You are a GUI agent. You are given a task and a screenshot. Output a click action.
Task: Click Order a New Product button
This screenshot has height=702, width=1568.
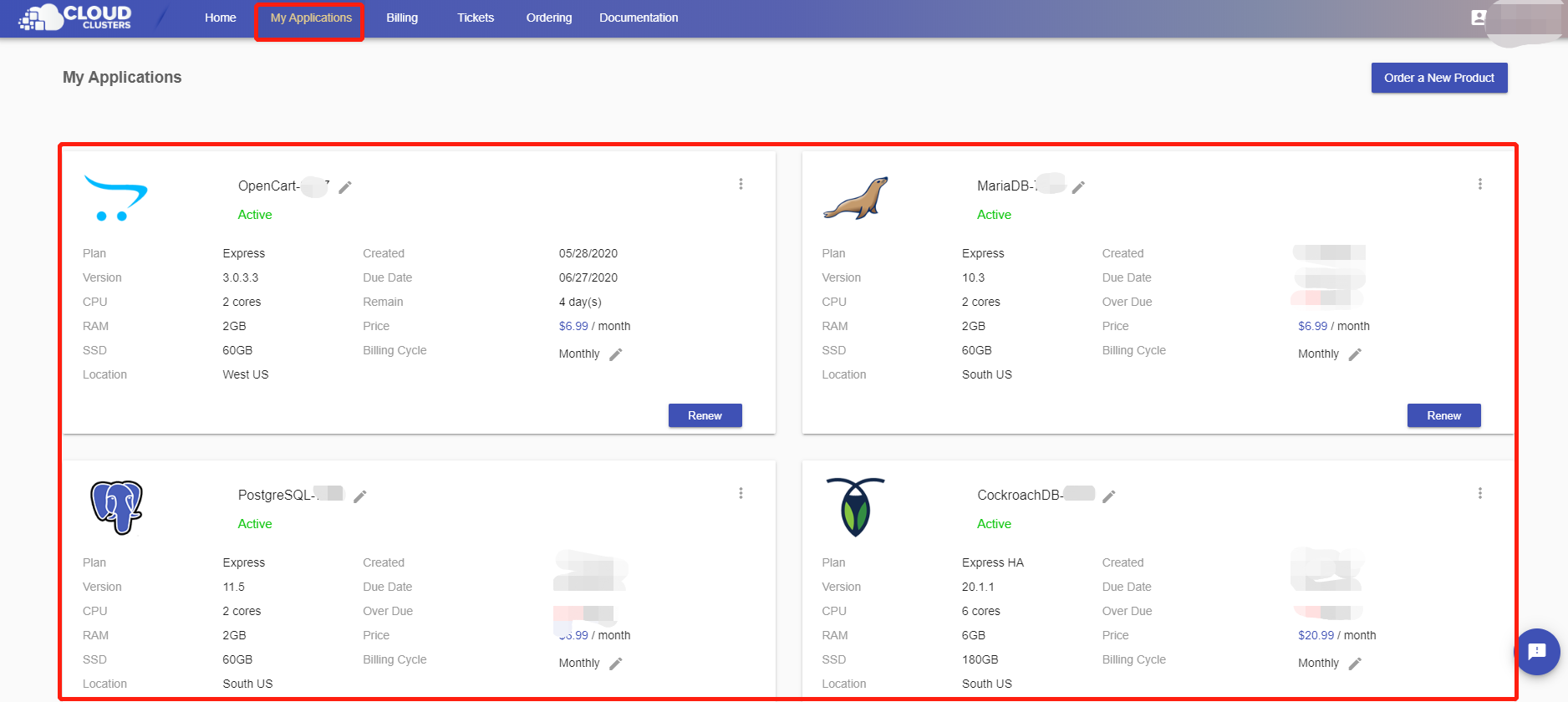(1439, 78)
